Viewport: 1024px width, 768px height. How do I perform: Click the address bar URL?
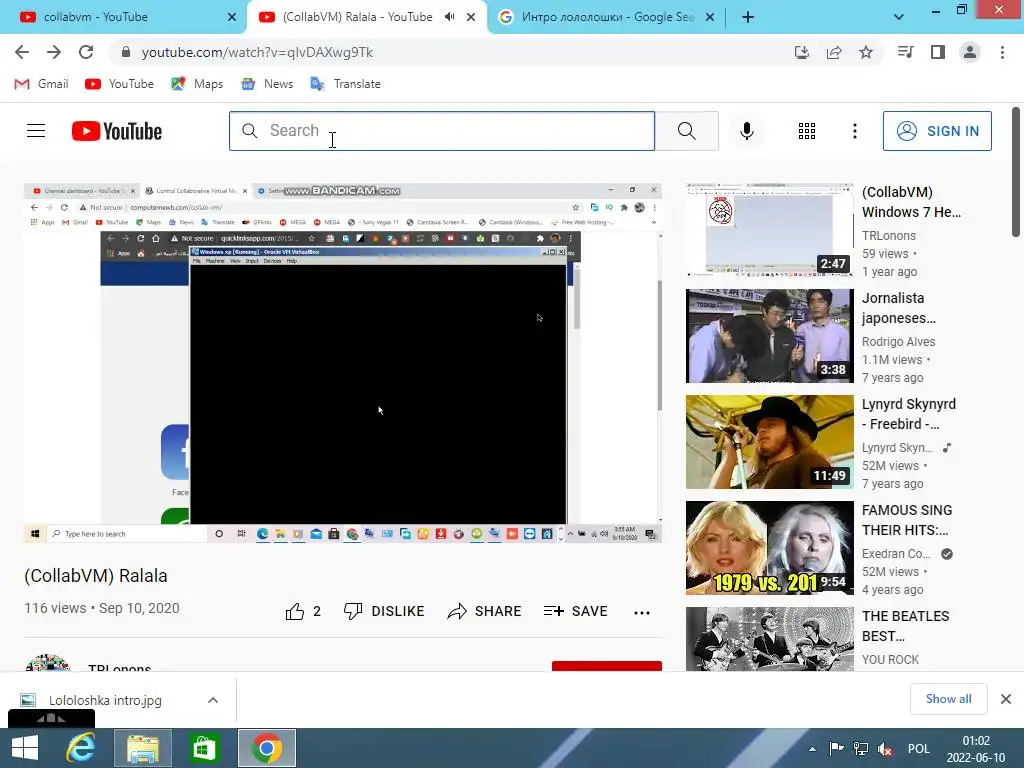[x=257, y=52]
